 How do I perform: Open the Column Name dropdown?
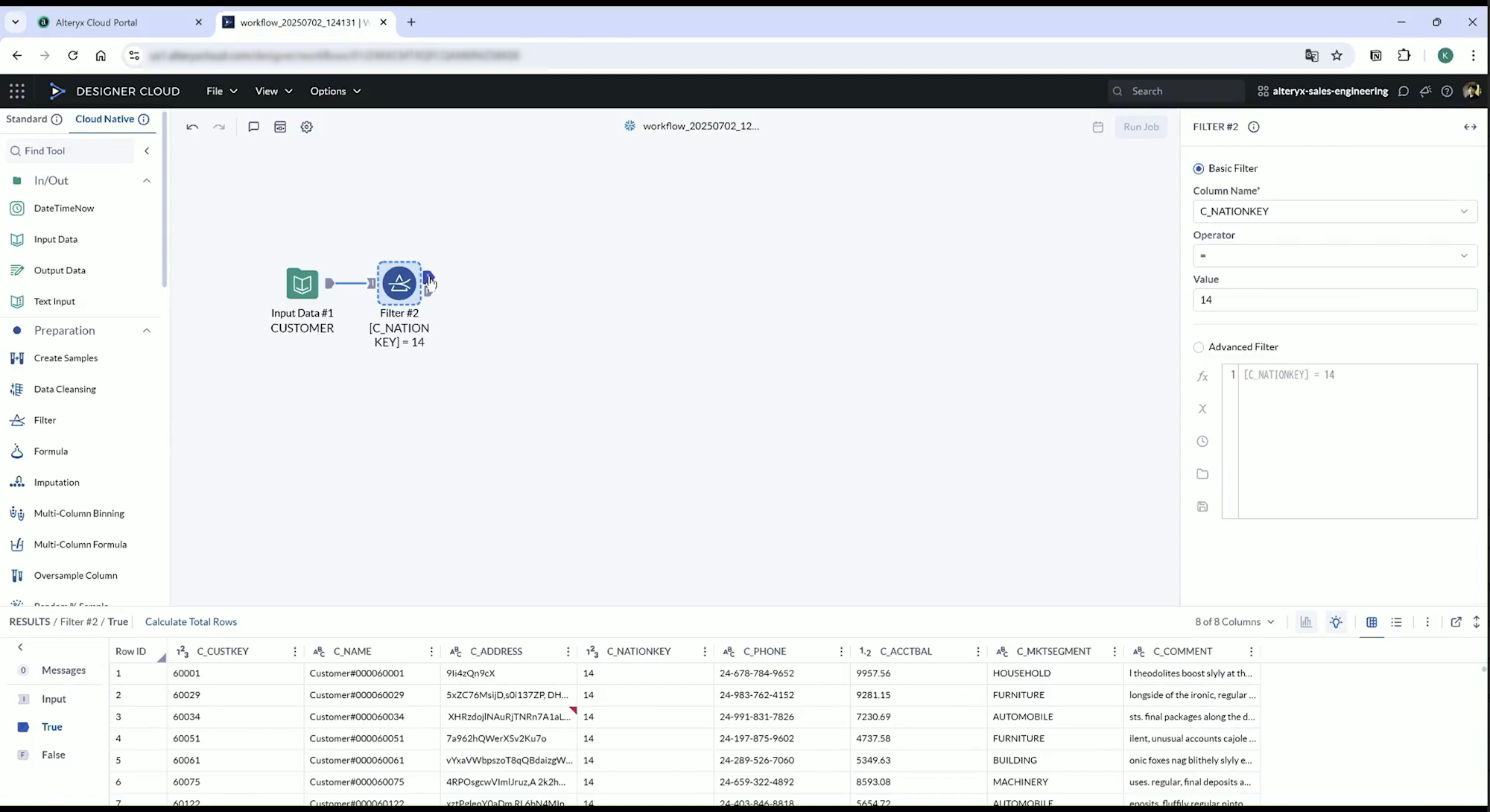pyautogui.click(x=1335, y=212)
